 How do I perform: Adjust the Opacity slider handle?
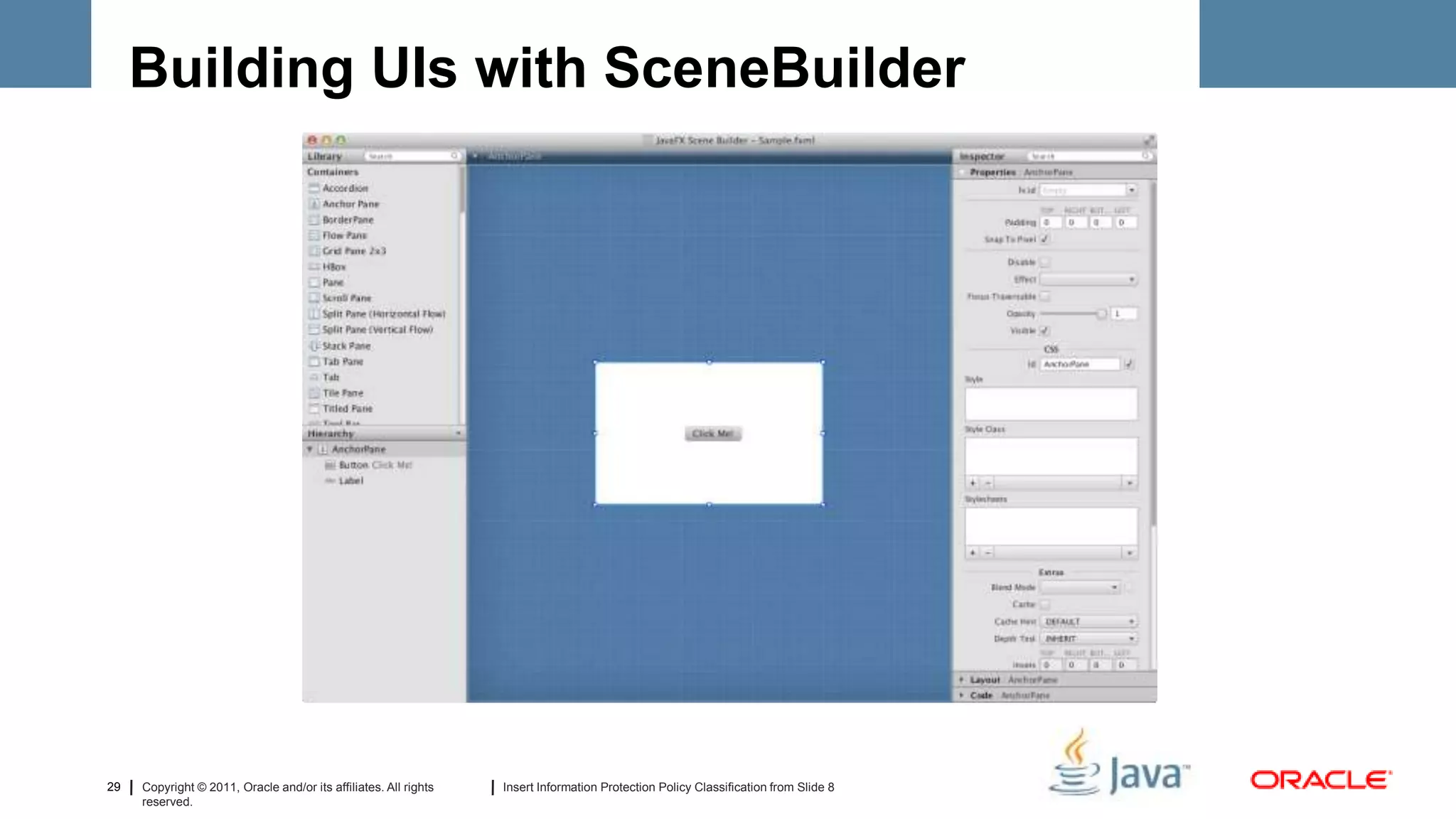pyautogui.click(x=1101, y=314)
